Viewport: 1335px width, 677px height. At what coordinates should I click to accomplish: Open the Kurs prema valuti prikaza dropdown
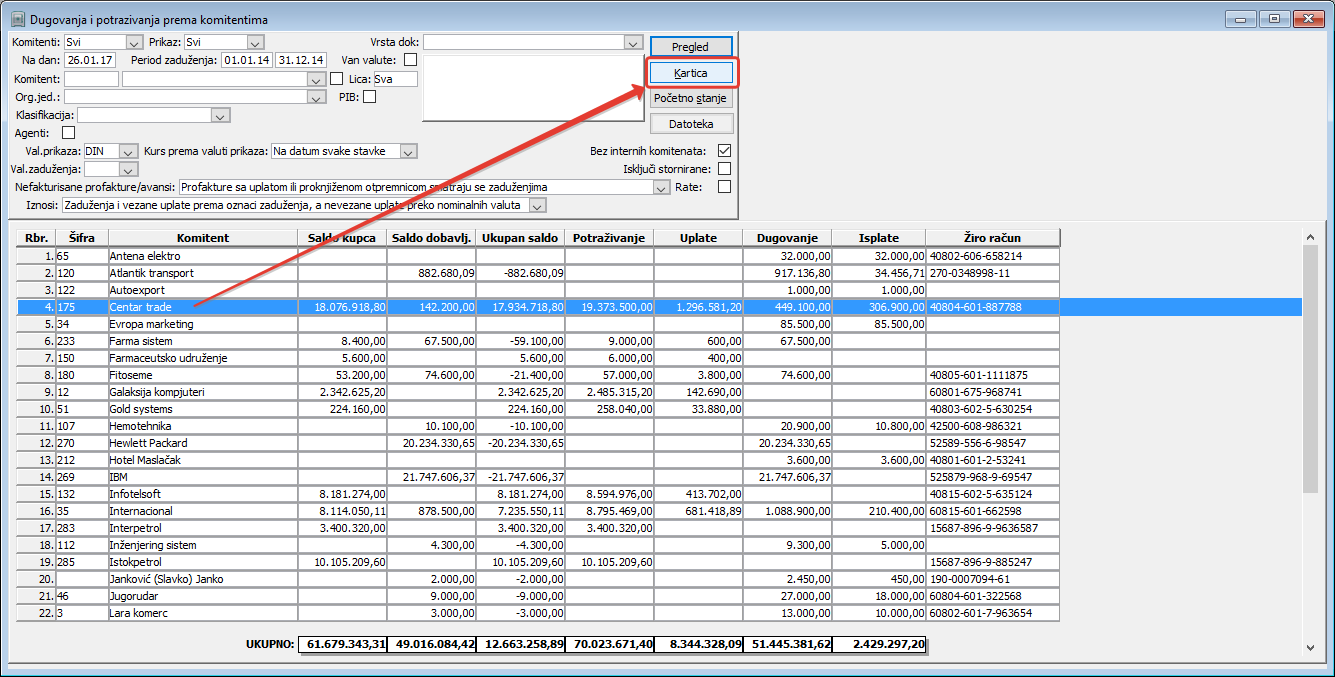(x=408, y=151)
